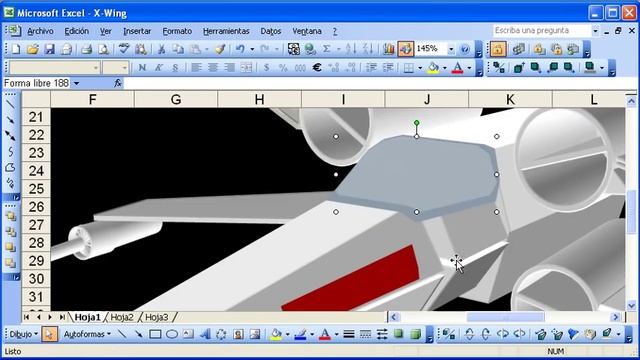Screen dimensions: 640x360
Task: Select column header G
Action: [x=176, y=99]
